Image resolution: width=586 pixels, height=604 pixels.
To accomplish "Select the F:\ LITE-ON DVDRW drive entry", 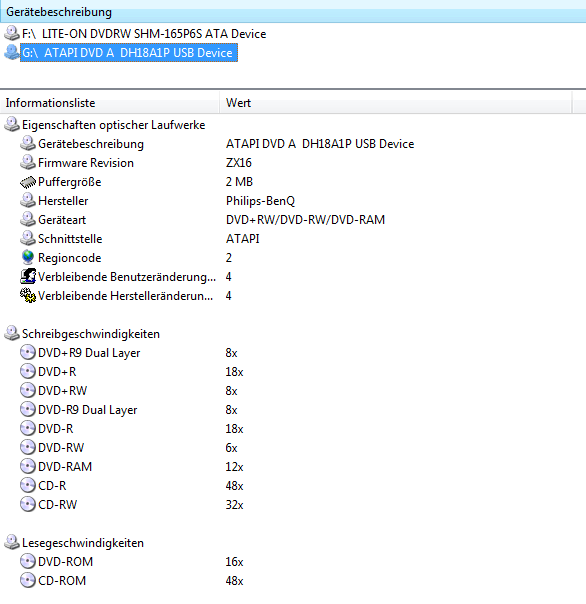I will click(x=135, y=34).
